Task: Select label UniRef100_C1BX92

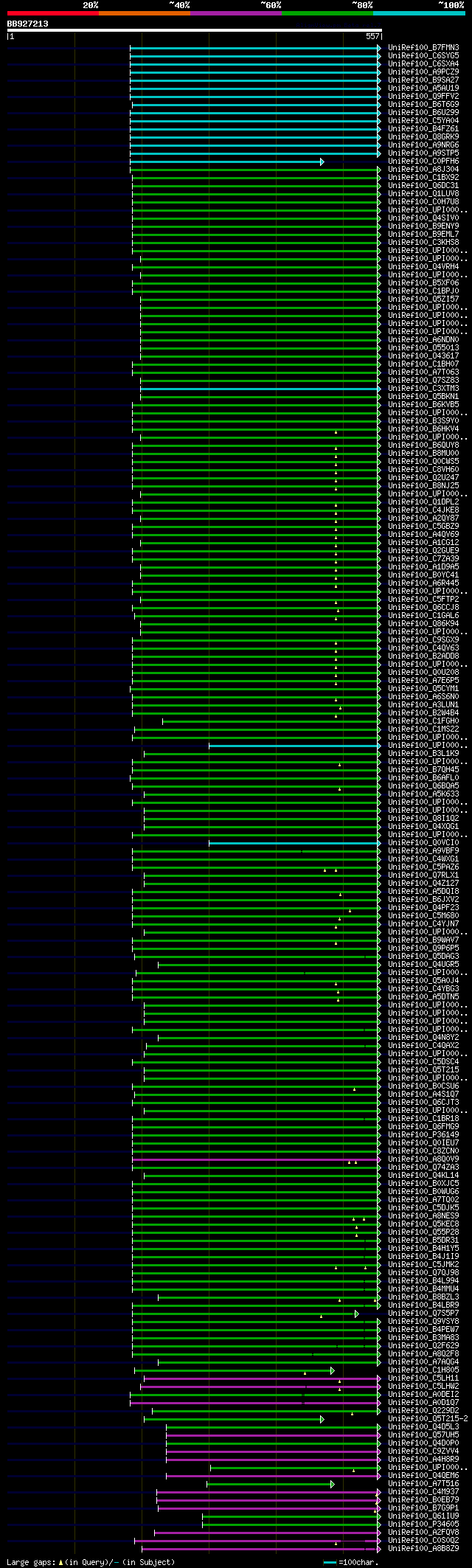Action: (423, 178)
